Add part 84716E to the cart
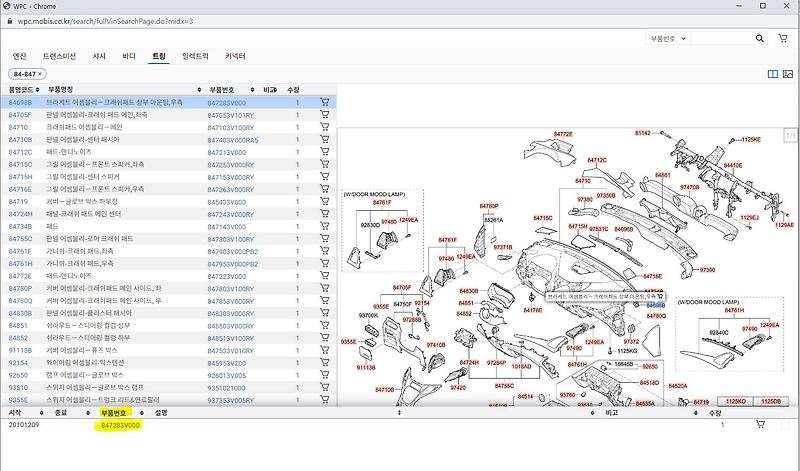This screenshot has width=800, height=471. pyautogui.click(x=324, y=189)
